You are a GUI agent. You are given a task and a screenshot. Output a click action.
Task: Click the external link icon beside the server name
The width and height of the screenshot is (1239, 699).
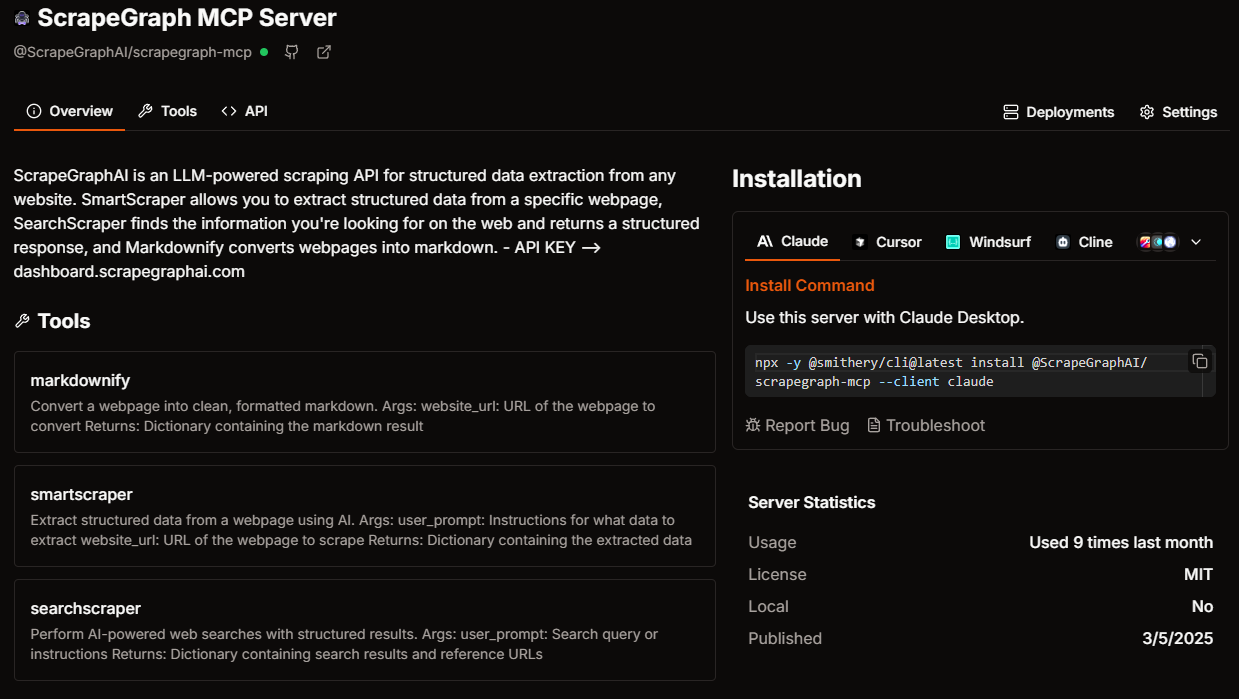(323, 52)
